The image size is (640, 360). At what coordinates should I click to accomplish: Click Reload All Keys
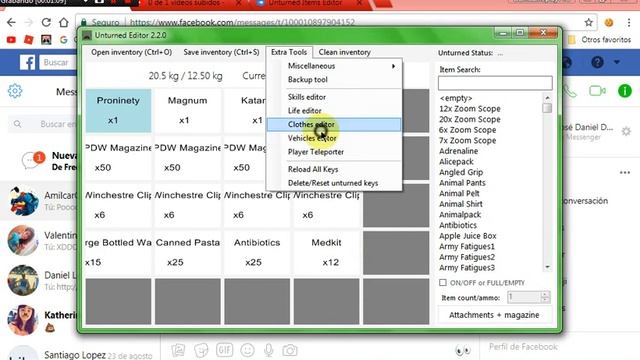[333, 169]
